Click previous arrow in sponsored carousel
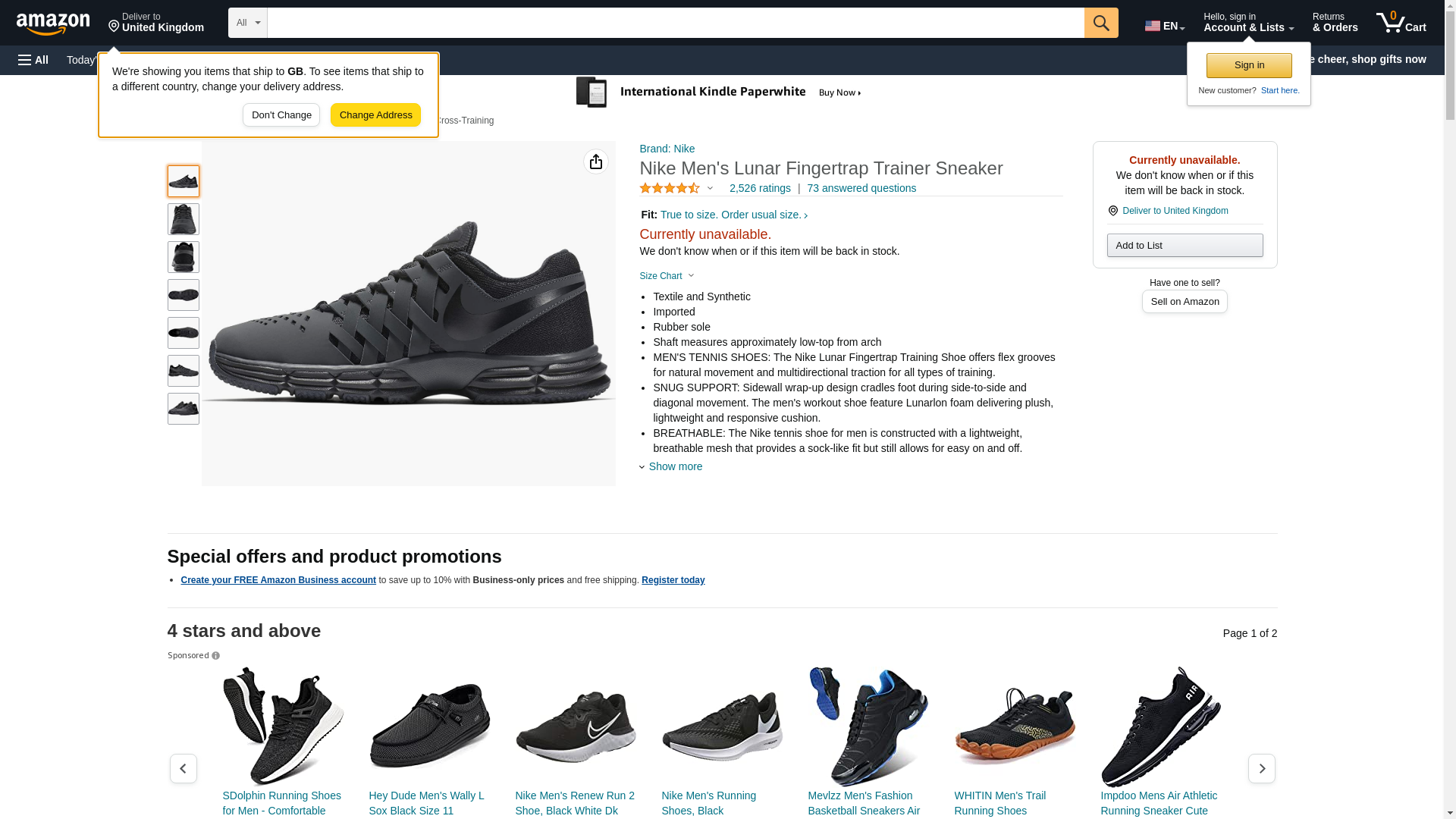The height and width of the screenshot is (819, 1456). 183,768
